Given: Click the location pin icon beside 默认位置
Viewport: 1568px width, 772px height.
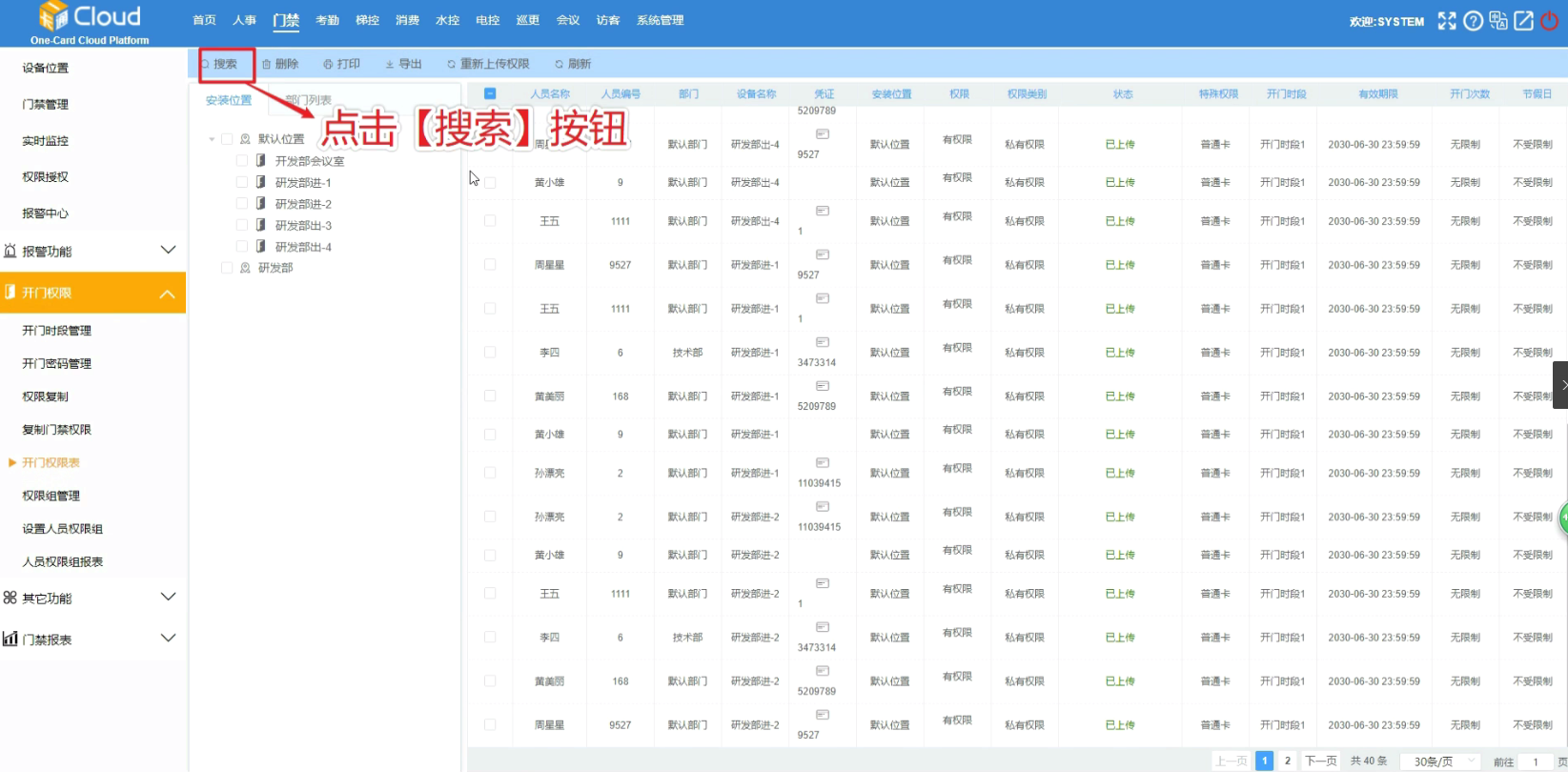Looking at the screenshot, I should [245, 138].
